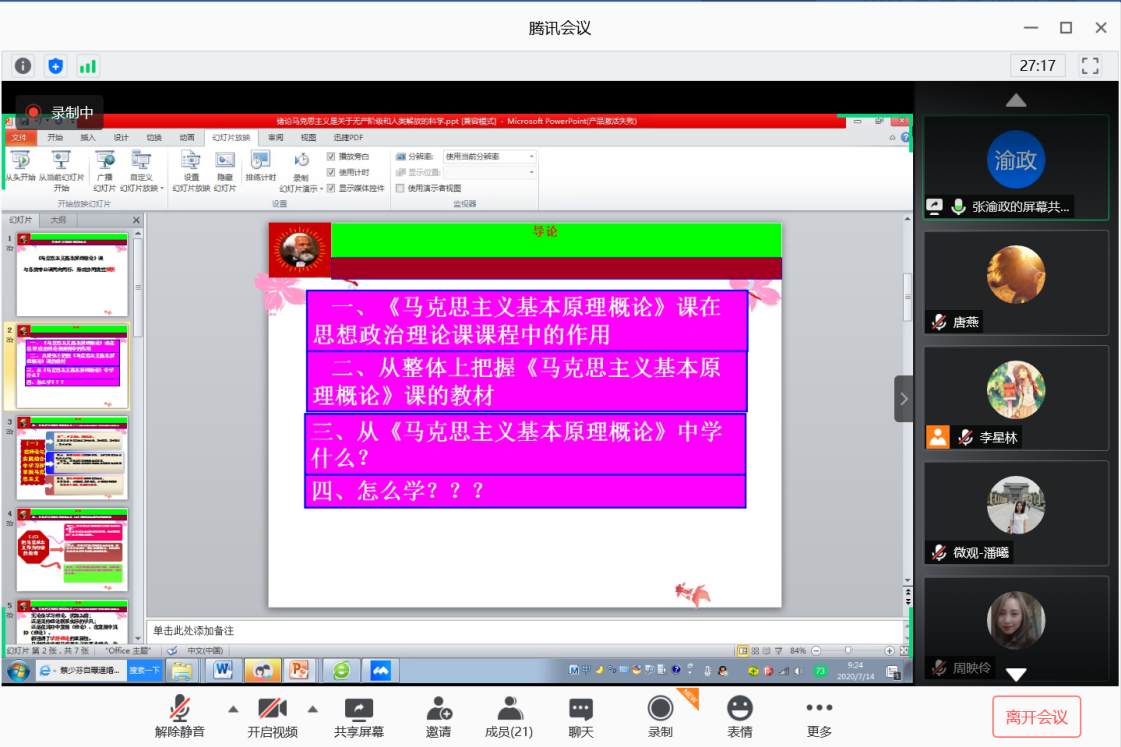Open Windows Start button in shared screen
Viewport: 1121px width, 747px height.
click(x=17, y=671)
